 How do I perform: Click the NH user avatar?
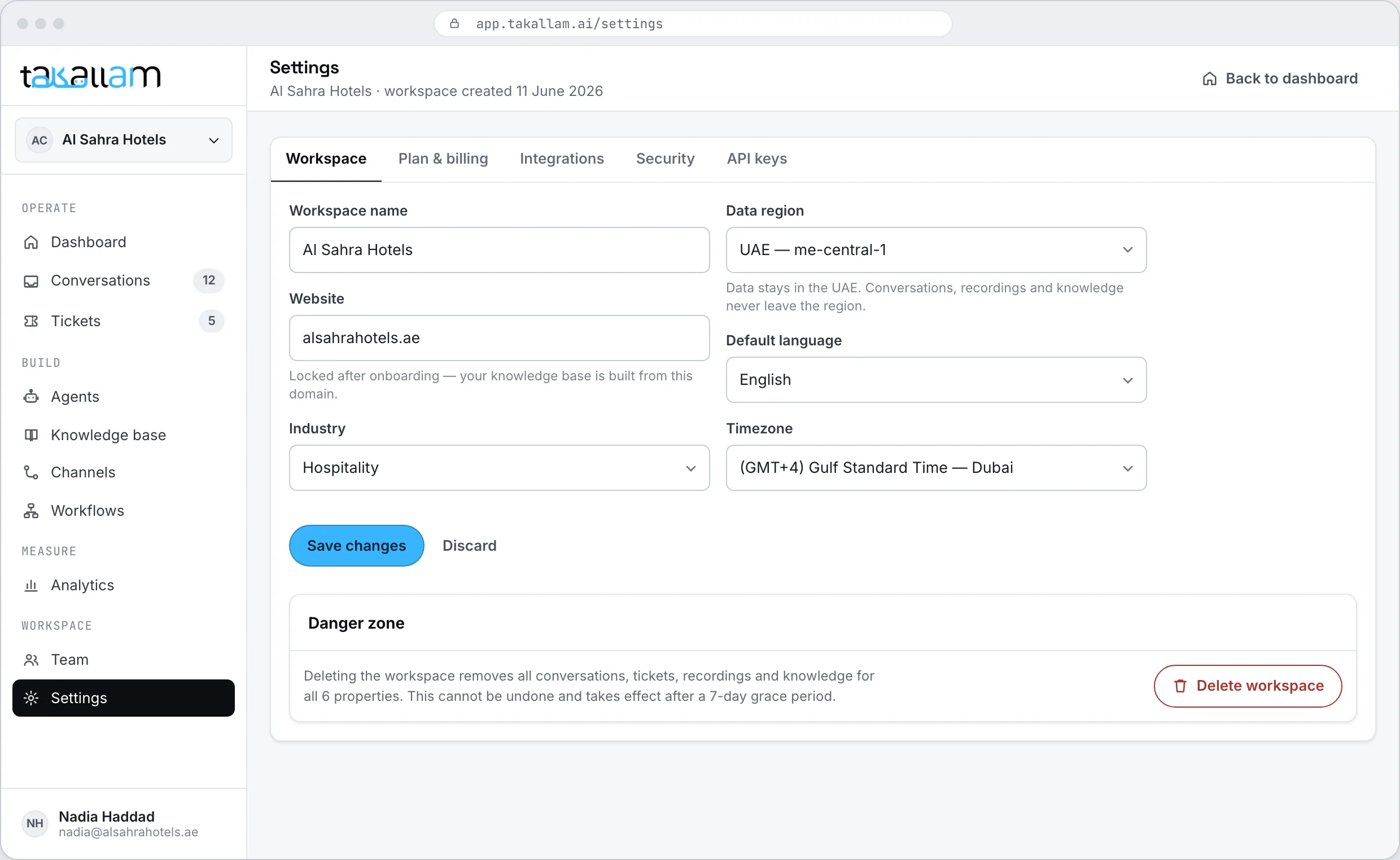[x=34, y=823]
